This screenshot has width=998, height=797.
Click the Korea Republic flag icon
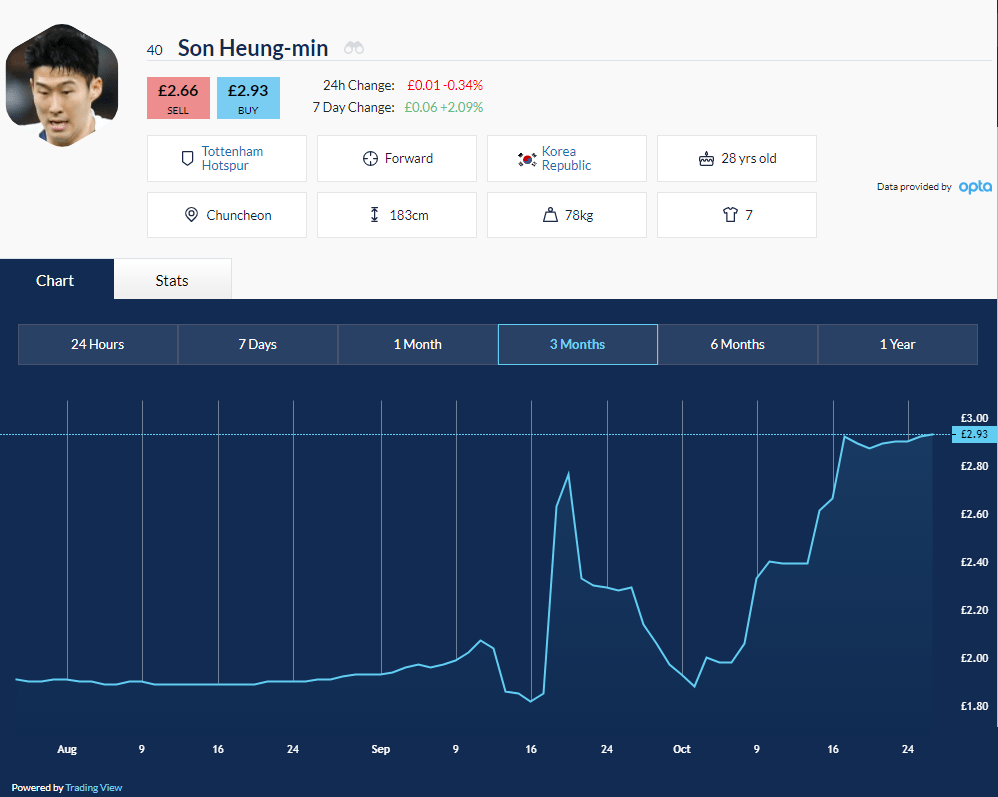pos(527,159)
